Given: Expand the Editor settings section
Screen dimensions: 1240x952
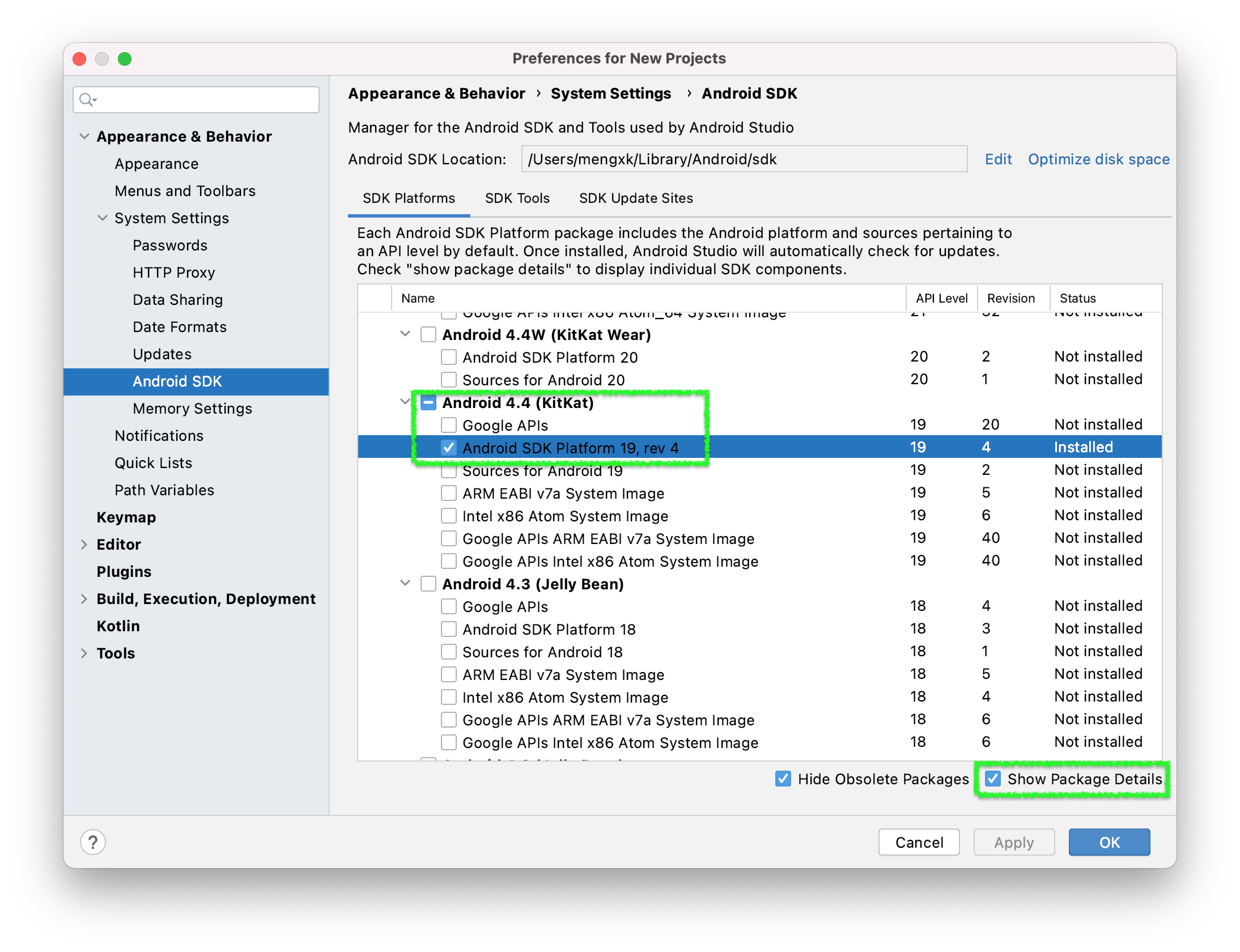Looking at the screenshot, I should click(x=84, y=545).
